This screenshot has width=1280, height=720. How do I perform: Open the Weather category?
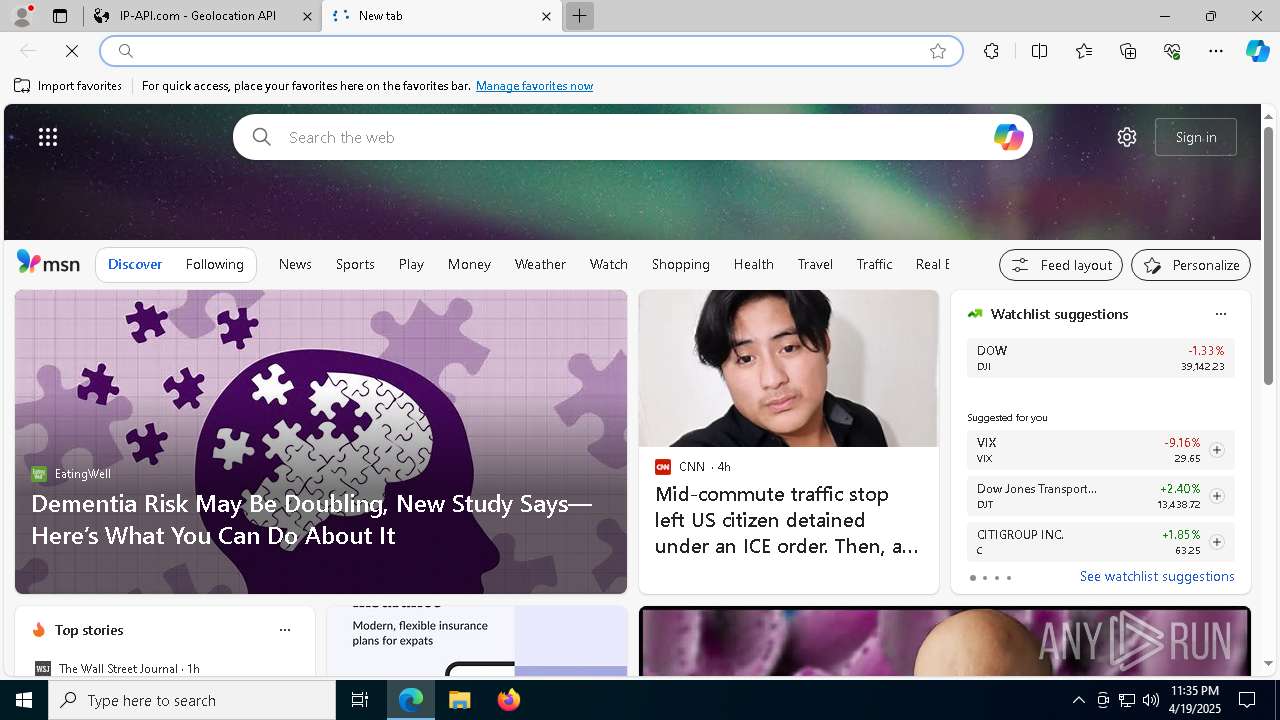[x=540, y=264]
